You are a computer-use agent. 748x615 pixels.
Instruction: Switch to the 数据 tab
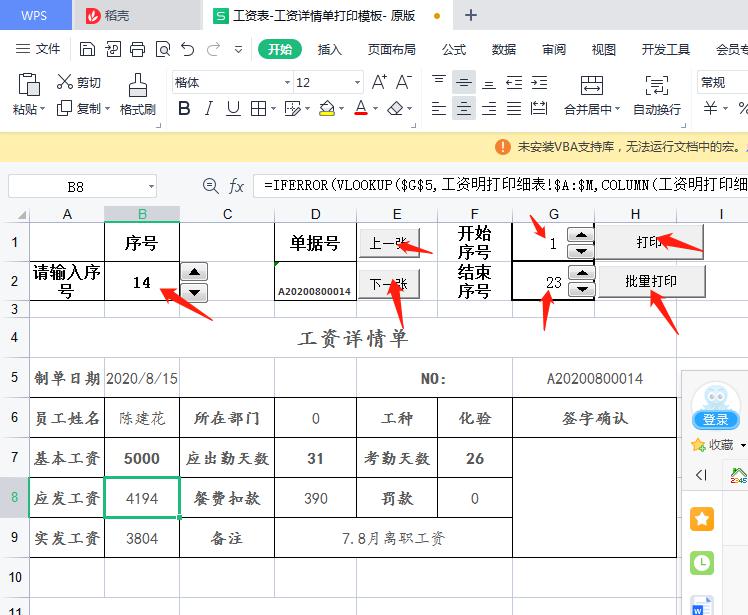click(504, 49)
